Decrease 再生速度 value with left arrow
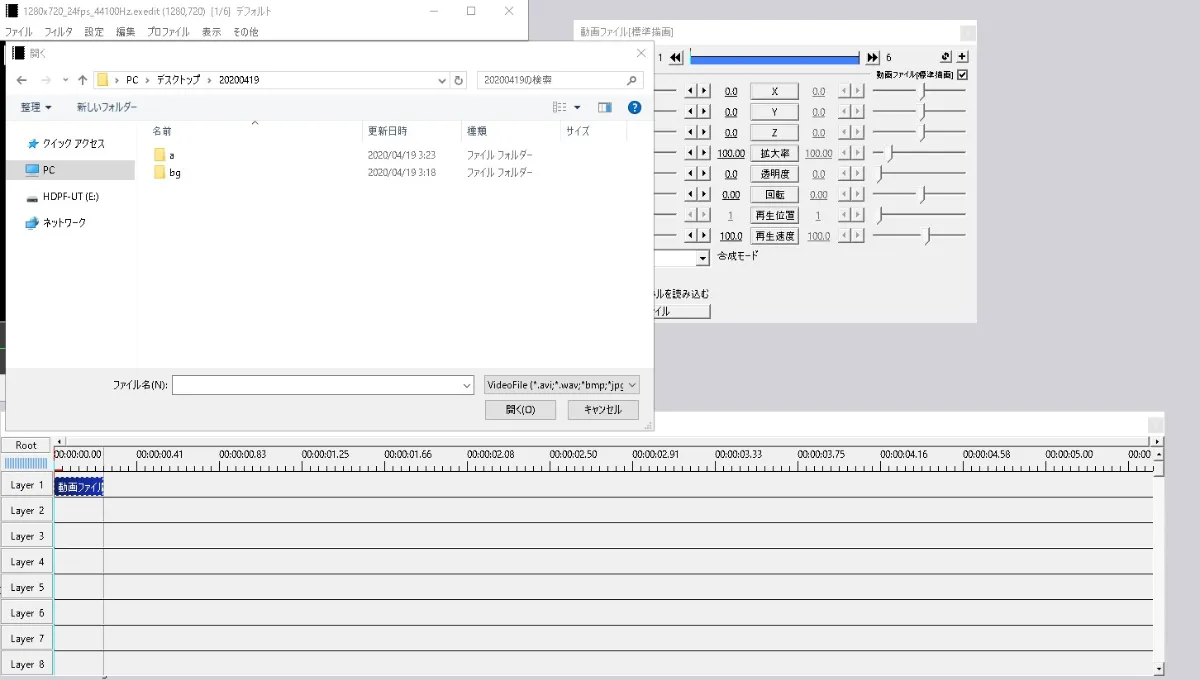 pyautogui.click(x=691, y=235)
